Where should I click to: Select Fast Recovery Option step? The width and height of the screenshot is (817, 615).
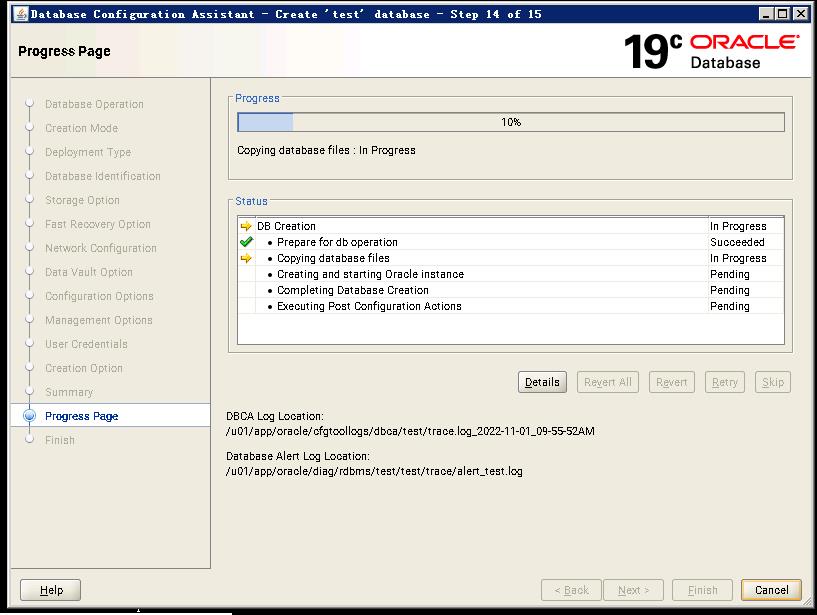click(x=97, y=224)
